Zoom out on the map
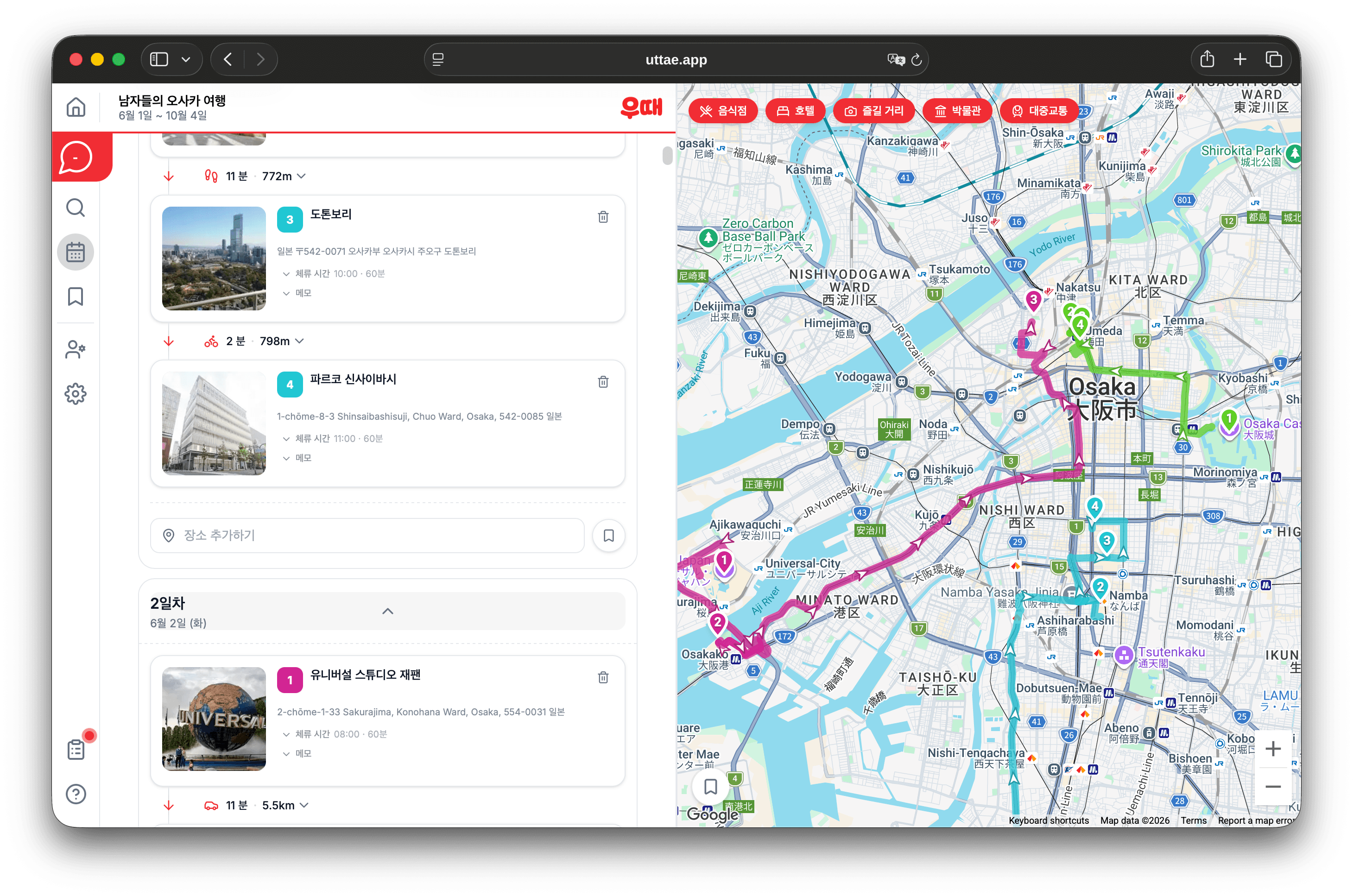 (x=1272, y=786)
